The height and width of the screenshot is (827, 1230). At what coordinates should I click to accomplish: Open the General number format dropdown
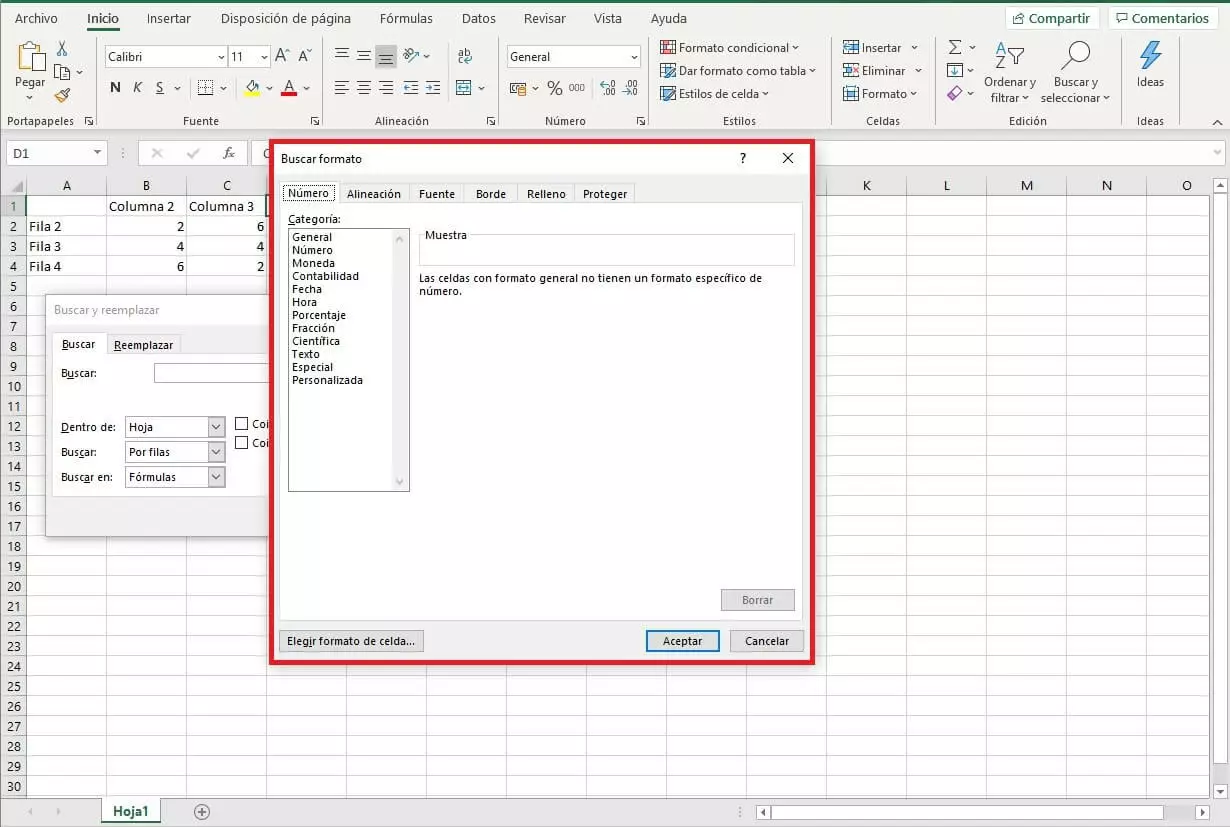[x=634, y=57]
